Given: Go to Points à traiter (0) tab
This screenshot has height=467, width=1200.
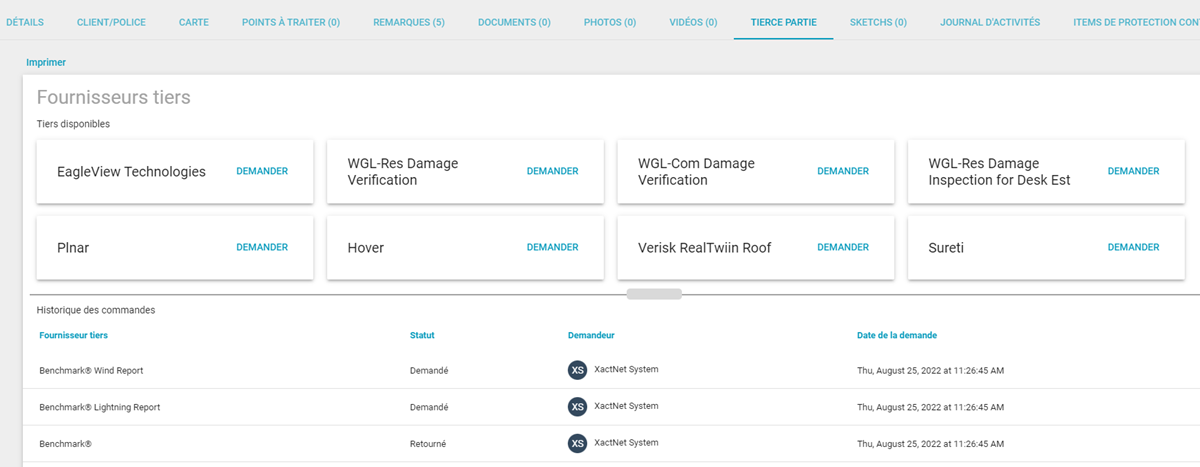Looking at the screenshot, I should tap(291, 21).
